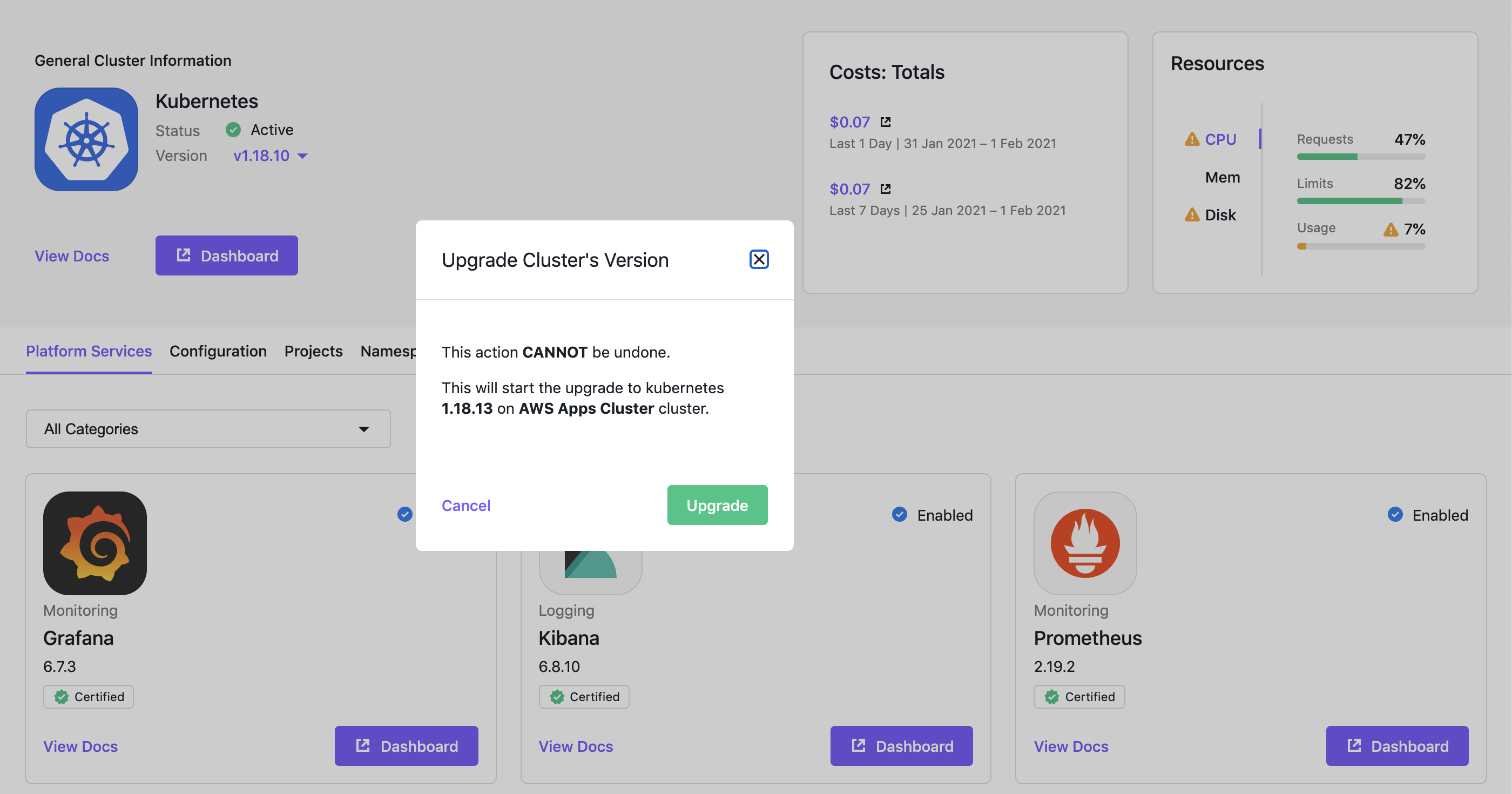Open external link icon for Last 1 Day cost
Screen dimensions: 1512x794
(886, 122)
